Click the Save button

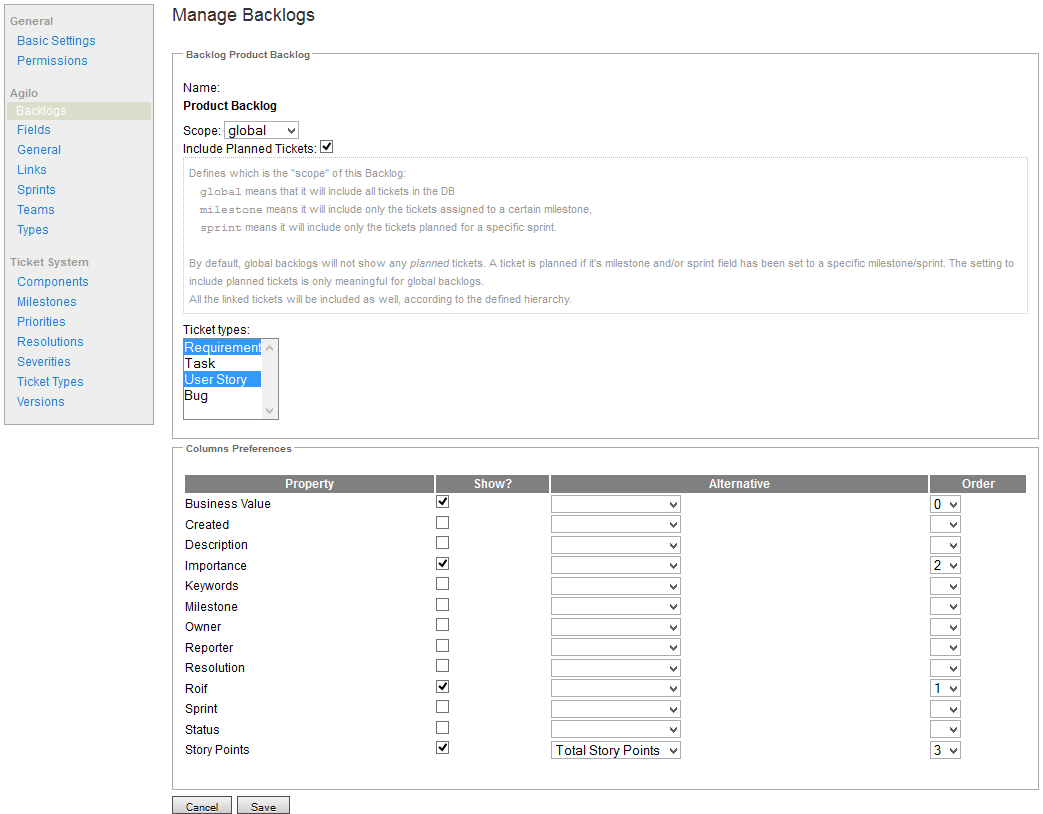[x=263, y=806]
